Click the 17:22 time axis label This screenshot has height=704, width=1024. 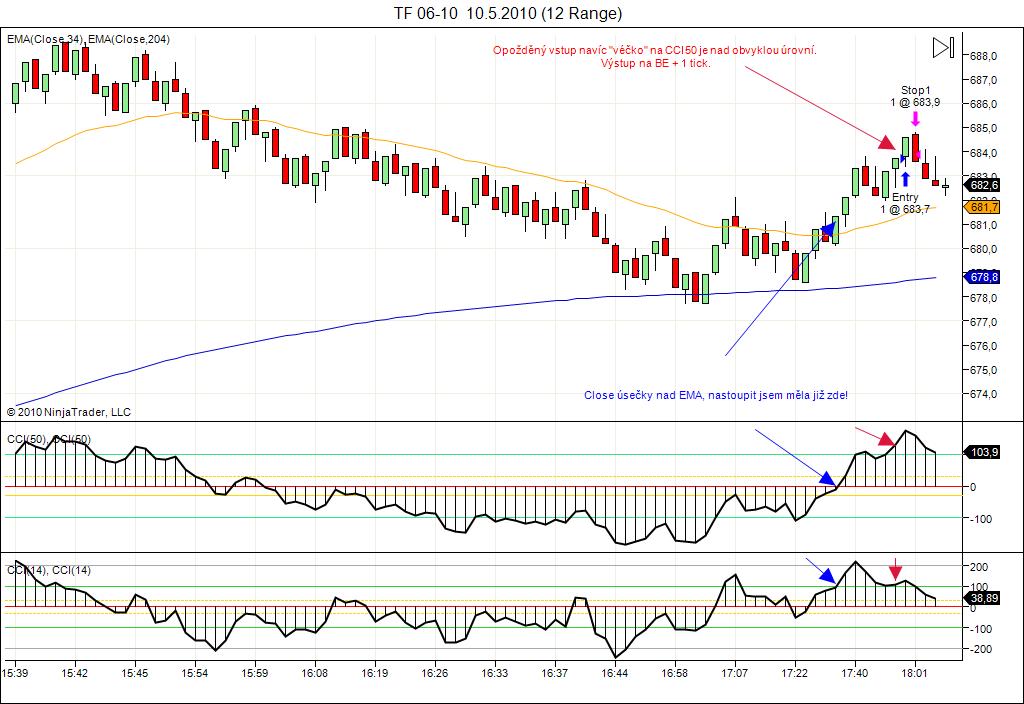point(795,673)
